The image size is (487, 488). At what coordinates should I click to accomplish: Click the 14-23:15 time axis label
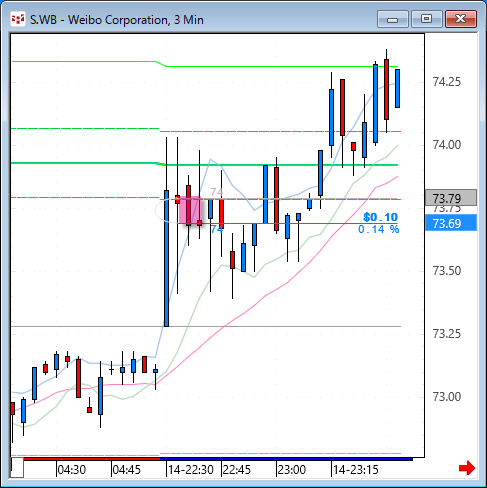pos(356,470)
